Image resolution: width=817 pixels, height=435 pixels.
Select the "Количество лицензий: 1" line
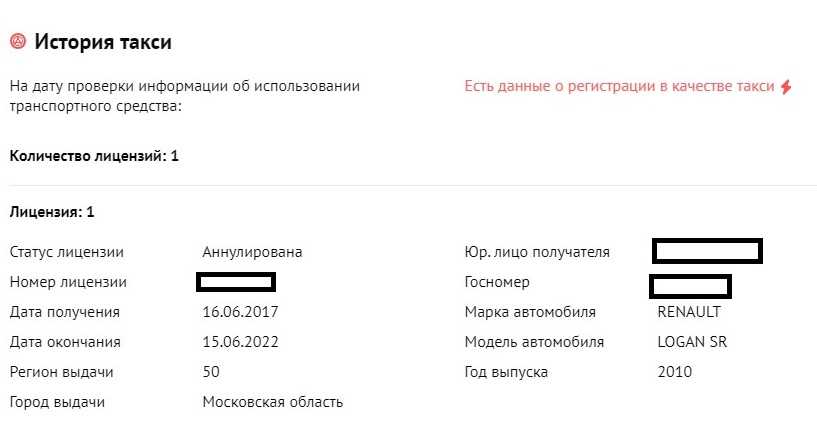point(95,156)
